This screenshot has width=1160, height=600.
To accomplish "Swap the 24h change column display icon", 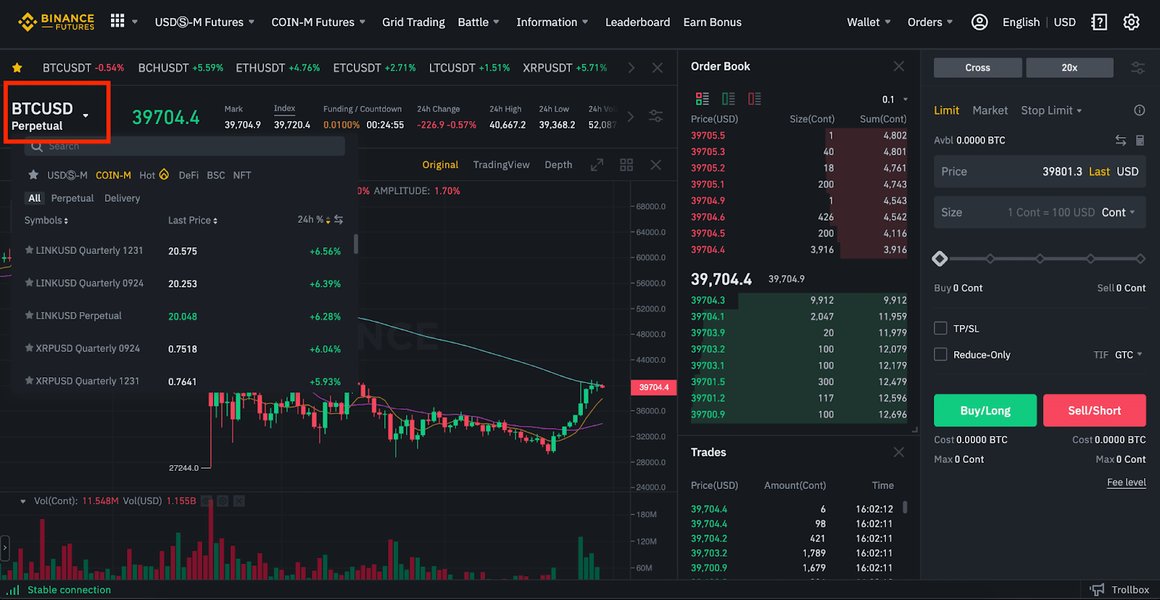I will [338, 220].
